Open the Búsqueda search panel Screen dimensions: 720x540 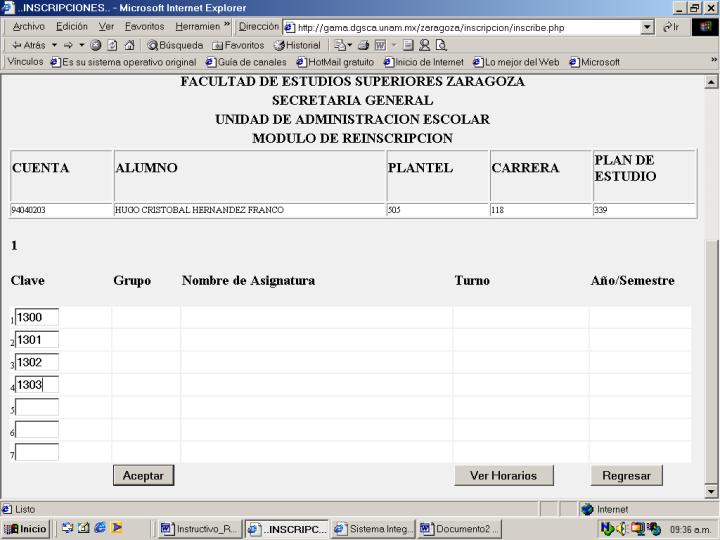(175, 44)
